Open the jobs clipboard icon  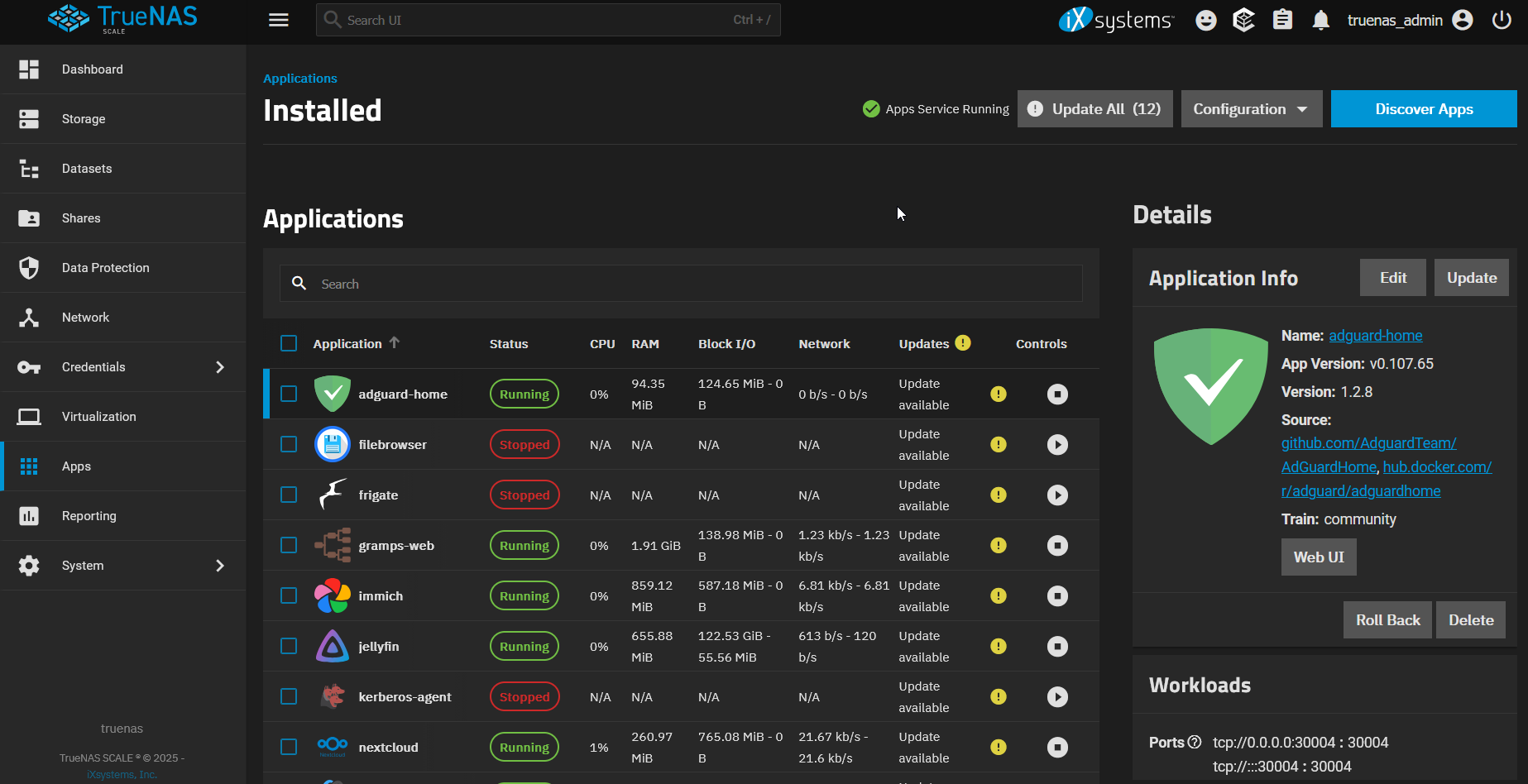tap(1282, 20)
